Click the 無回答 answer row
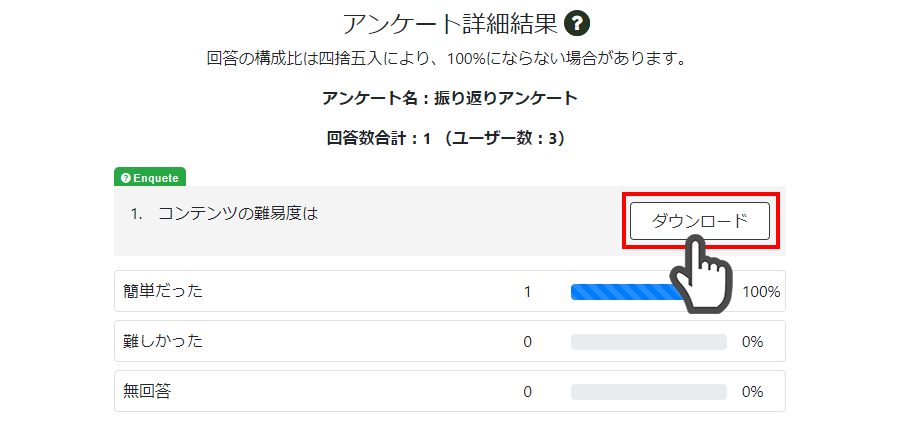 tap(449, 391)
